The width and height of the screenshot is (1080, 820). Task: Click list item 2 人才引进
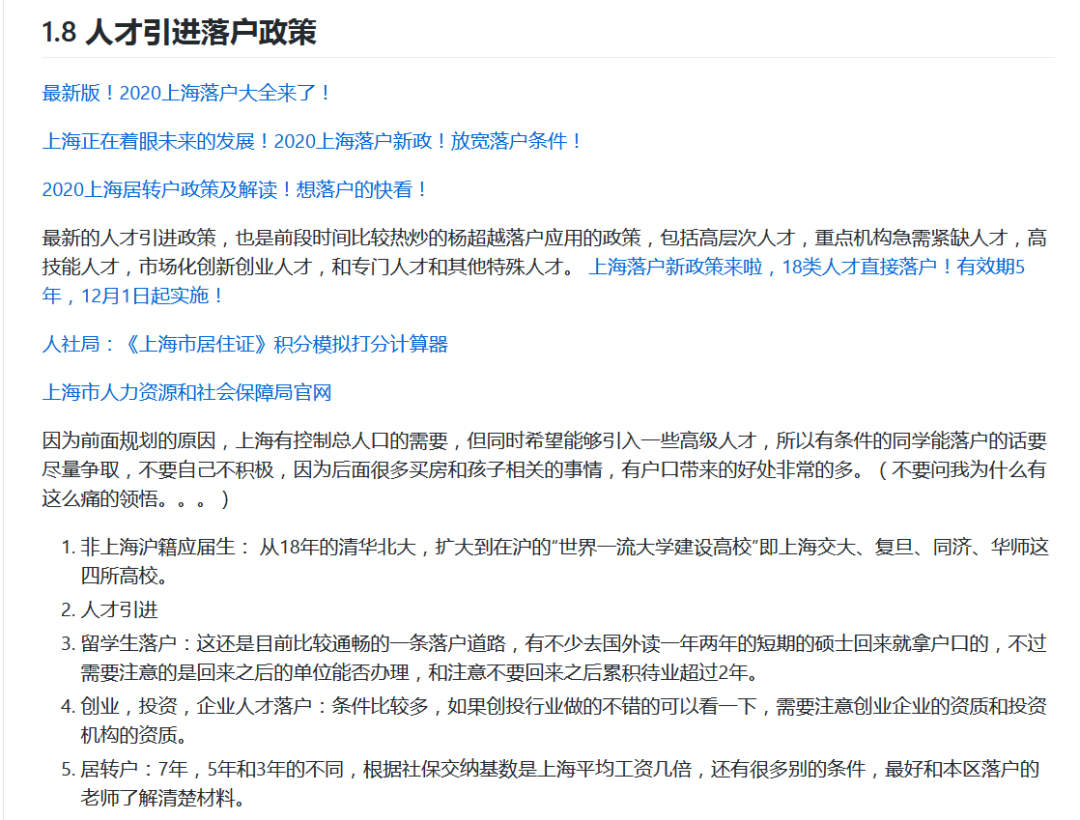(x=119, y=609)
